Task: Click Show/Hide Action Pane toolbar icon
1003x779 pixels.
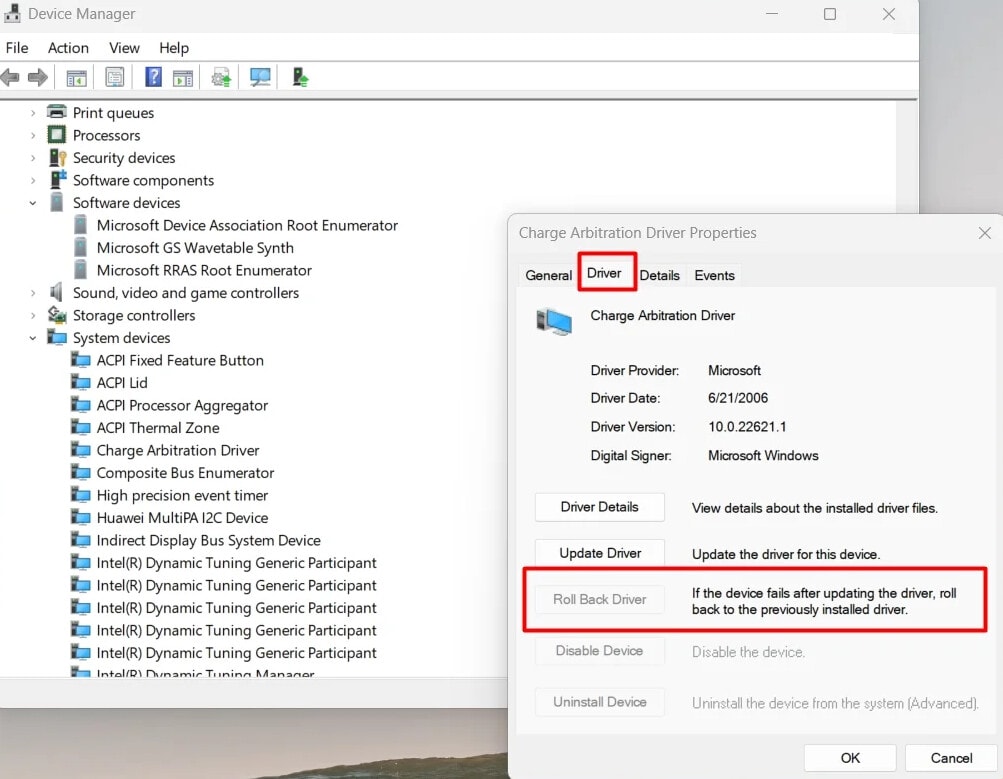Action: click(183, 78)
